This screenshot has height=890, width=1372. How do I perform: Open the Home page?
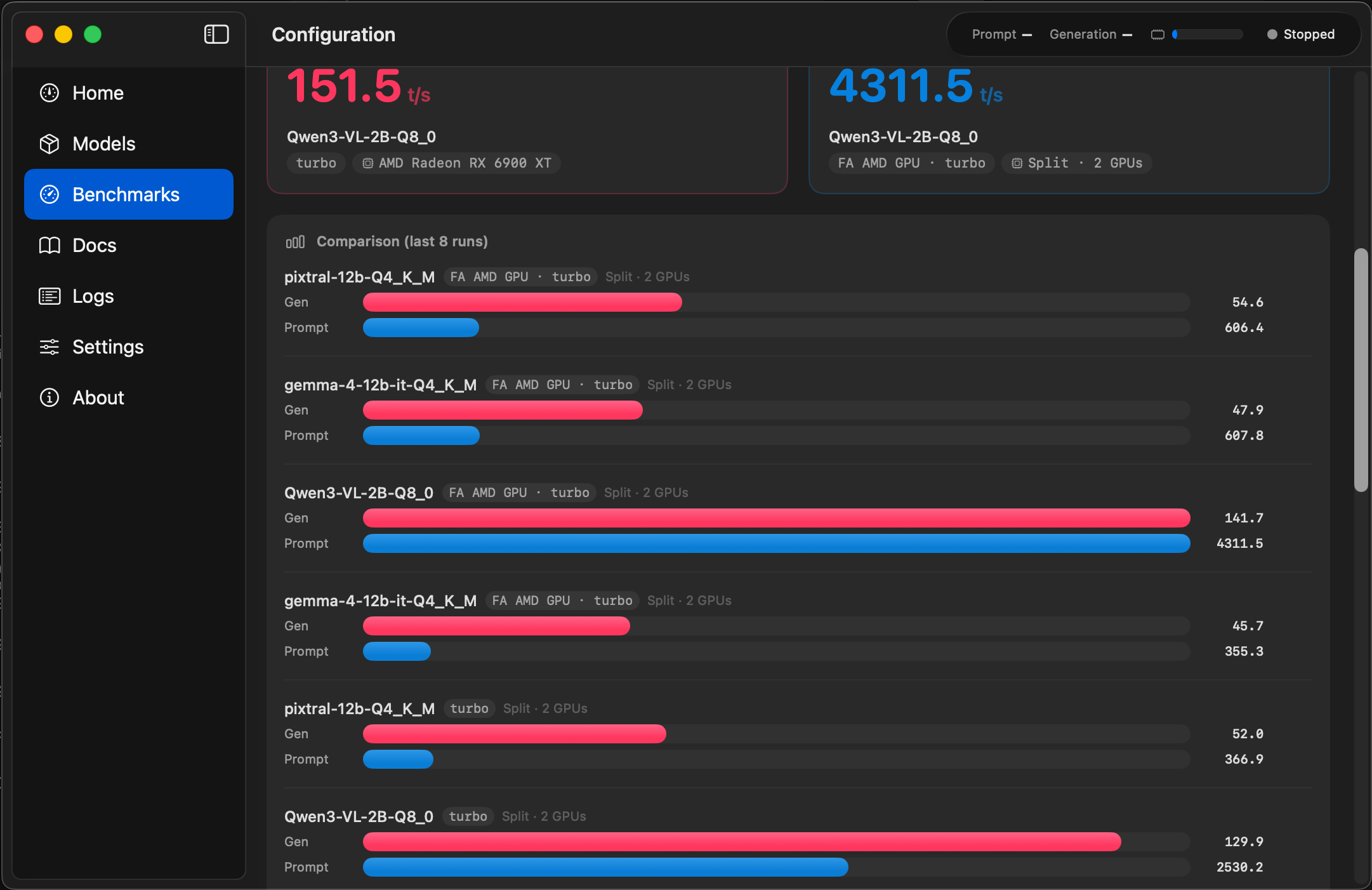[x=129, y=93]
